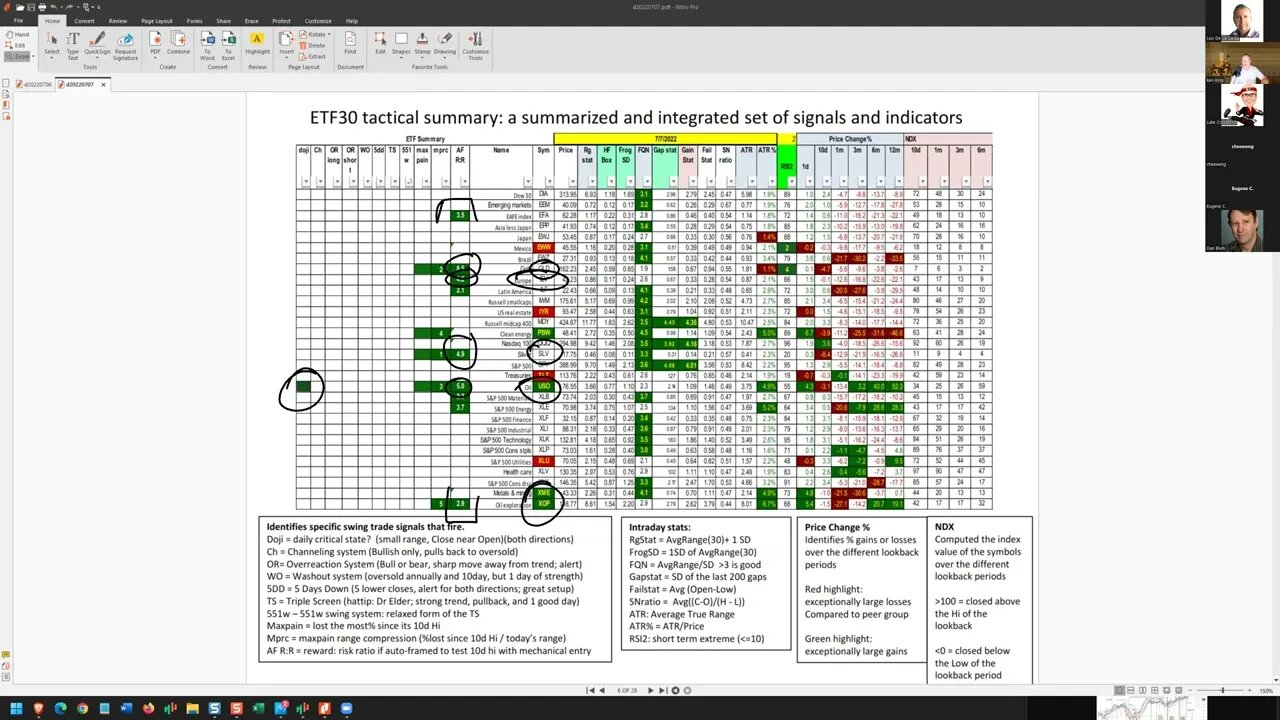
Task: Click the Combine files icon
Action: coord(178,43)
